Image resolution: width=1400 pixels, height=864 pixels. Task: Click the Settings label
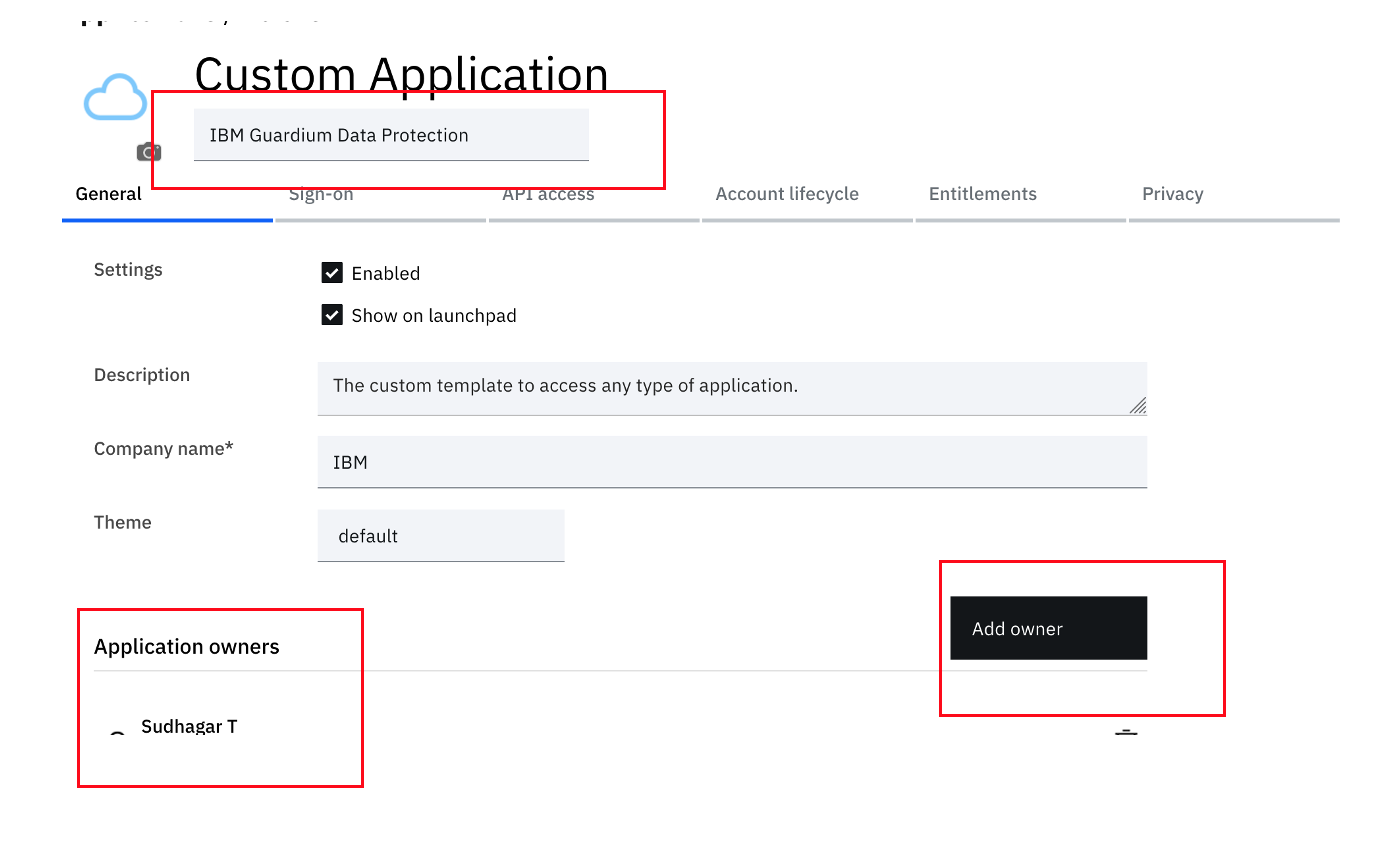tap(128, 270)
